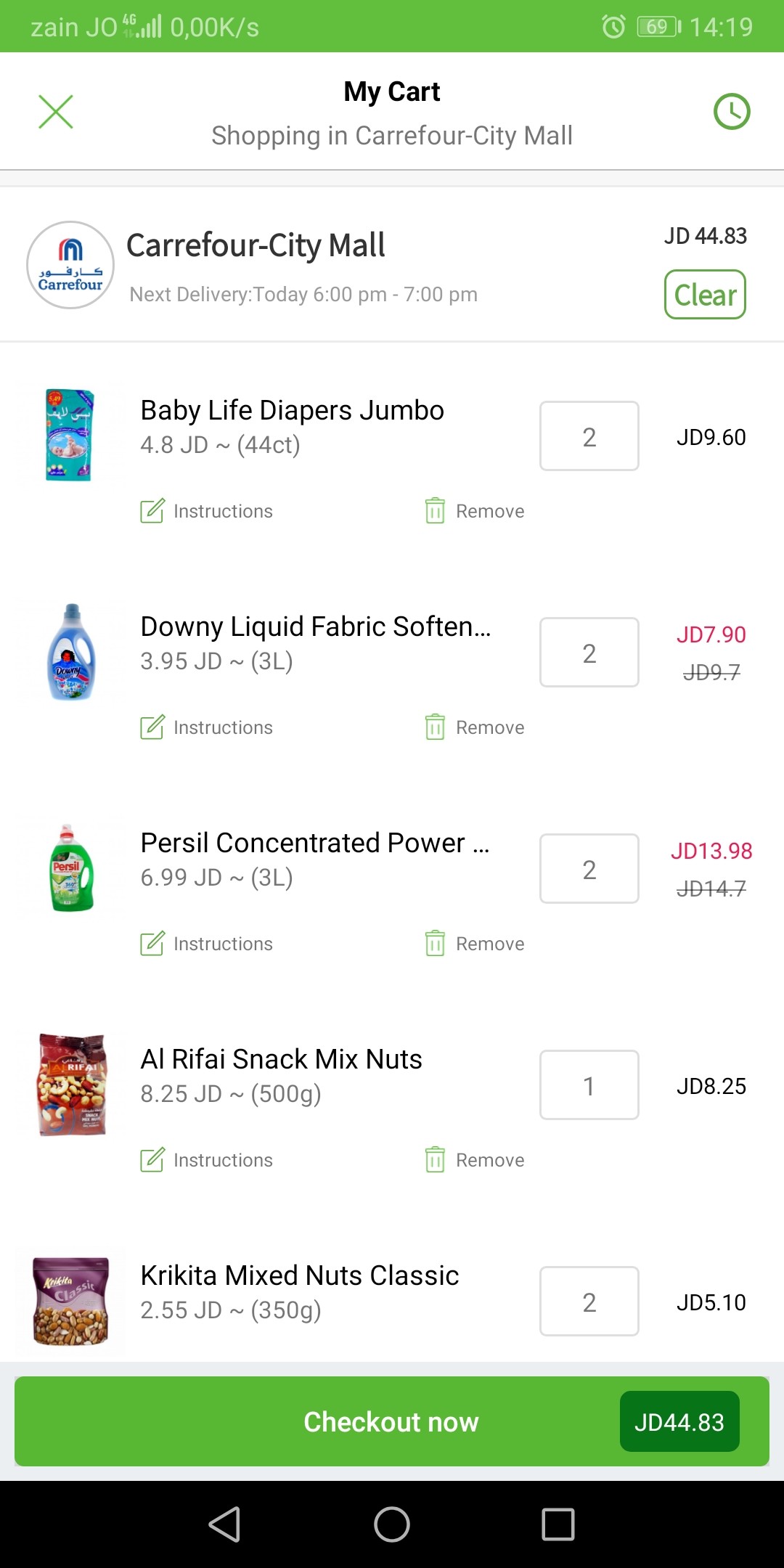This screenshot has width=784, height=1568.
Task: Add instructions for Downy Fabric Softener
Action: coord(207,727)
